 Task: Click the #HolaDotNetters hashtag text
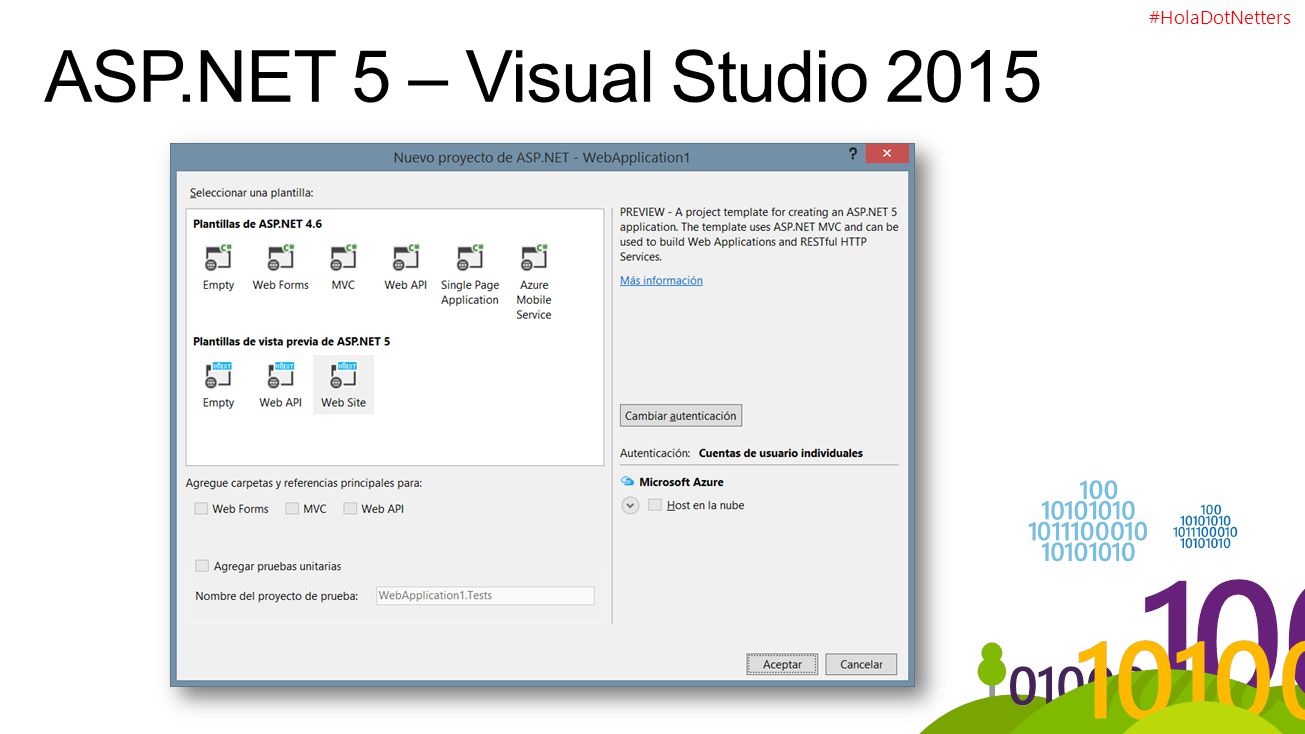coord(1220,18)
